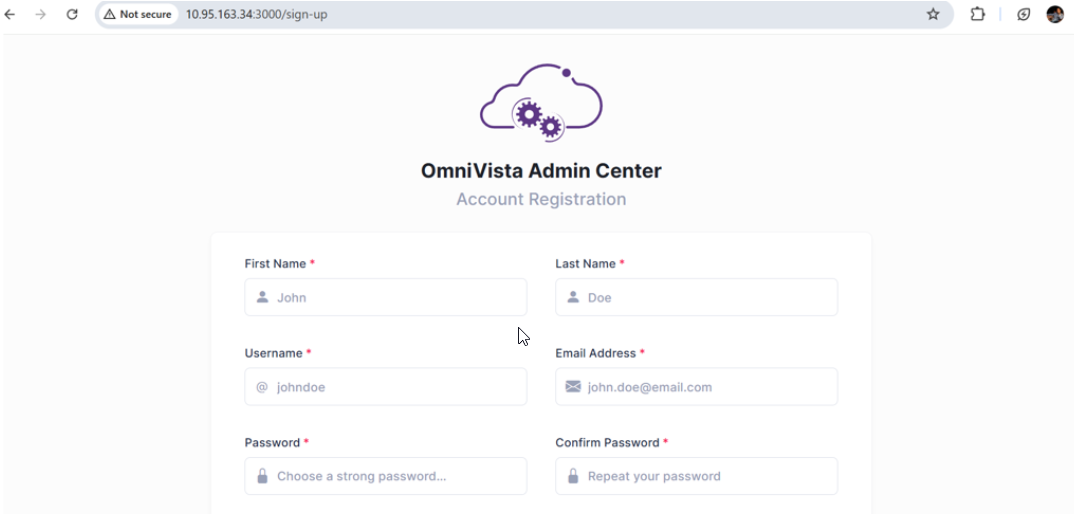Screen dimensions: 1074x514
Task: Click the icon beside the profile avatar
Action: tap(1024, 14)
